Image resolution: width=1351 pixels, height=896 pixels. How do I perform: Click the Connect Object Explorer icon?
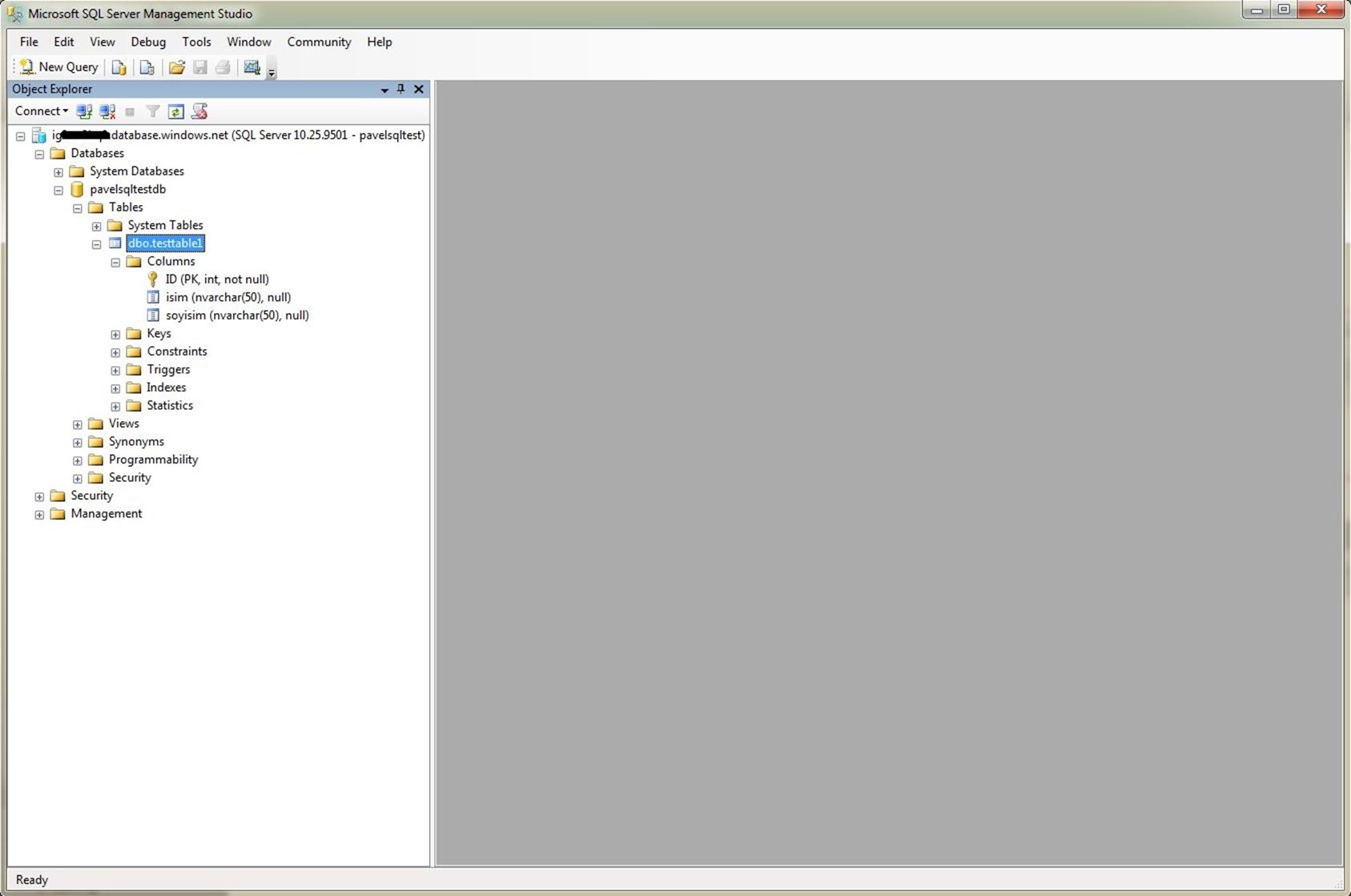[x=84, y=111]
